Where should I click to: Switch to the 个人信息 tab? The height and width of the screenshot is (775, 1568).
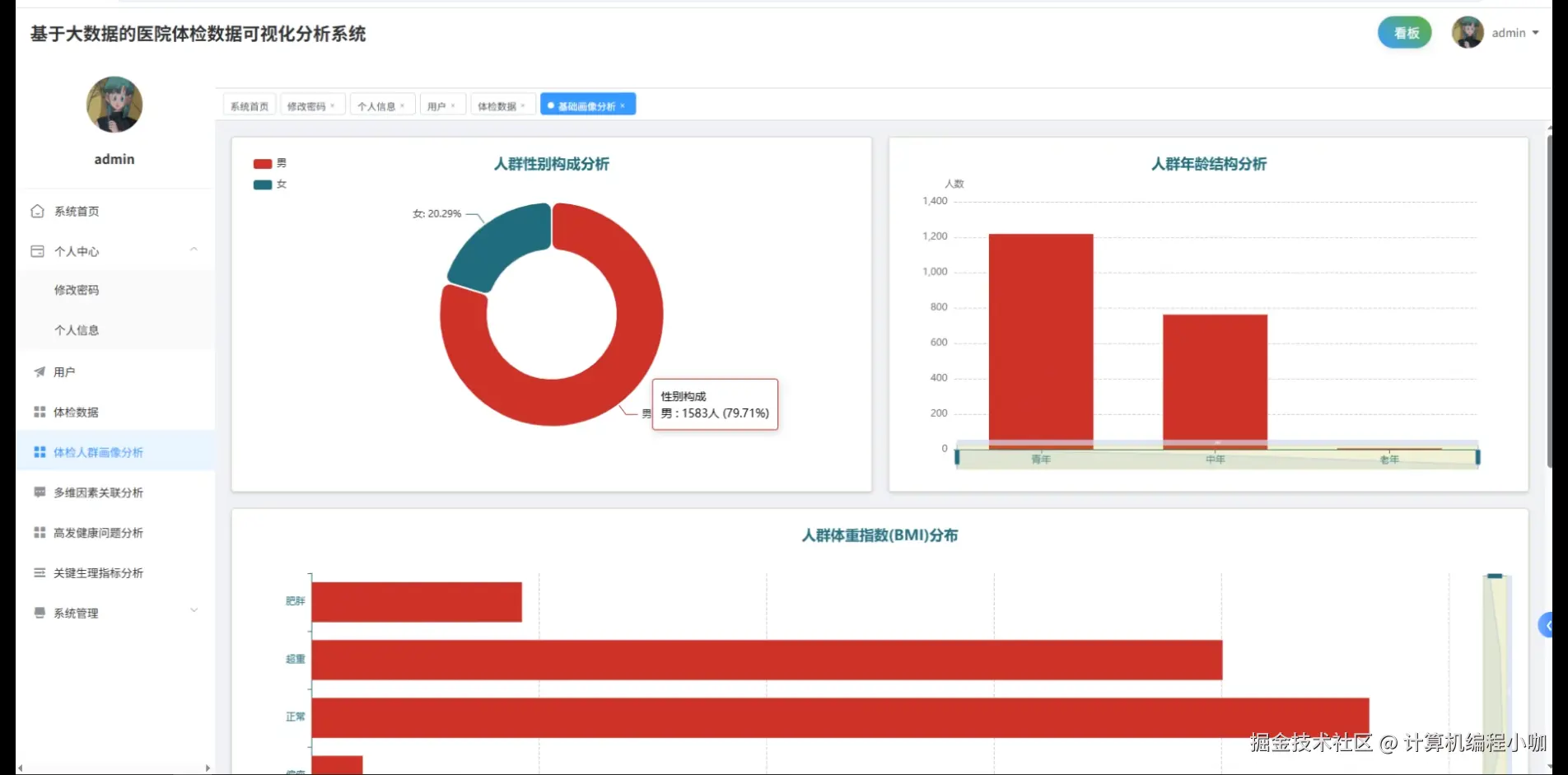click(376, 106)
